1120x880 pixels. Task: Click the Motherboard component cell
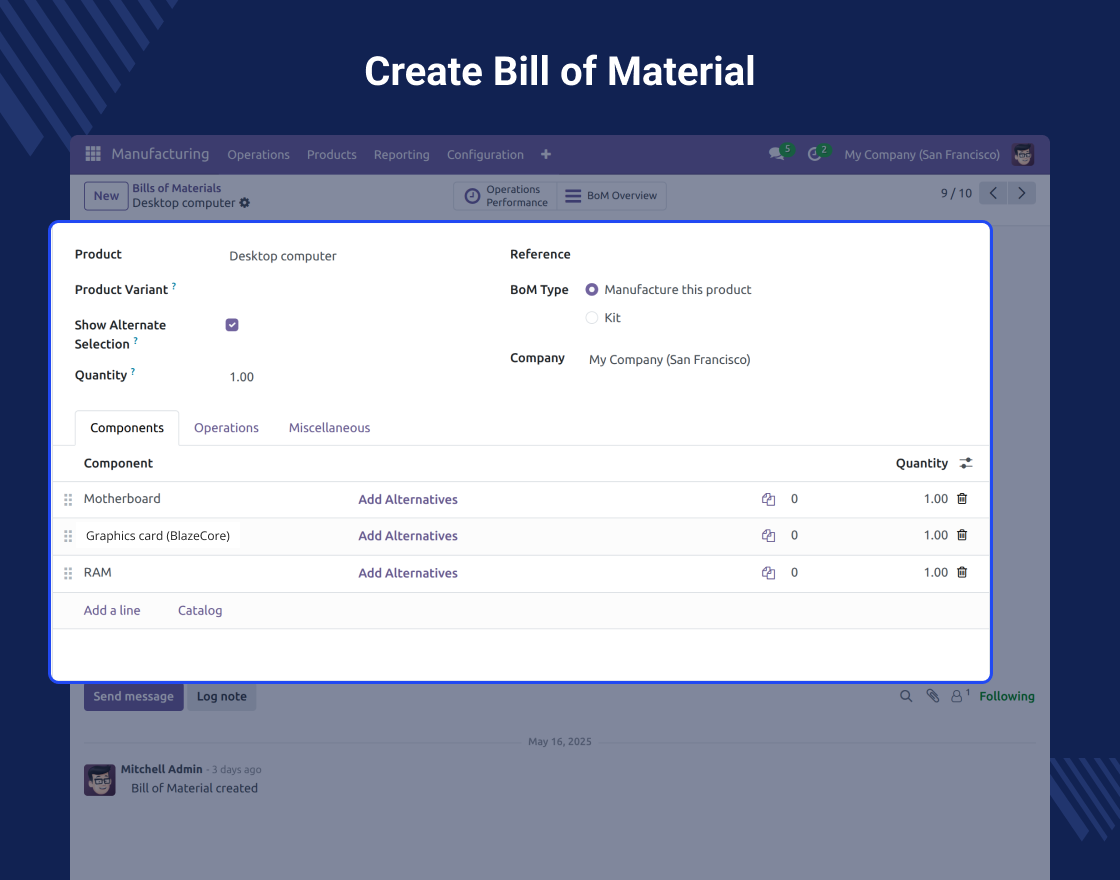click(x=122, y=499)
